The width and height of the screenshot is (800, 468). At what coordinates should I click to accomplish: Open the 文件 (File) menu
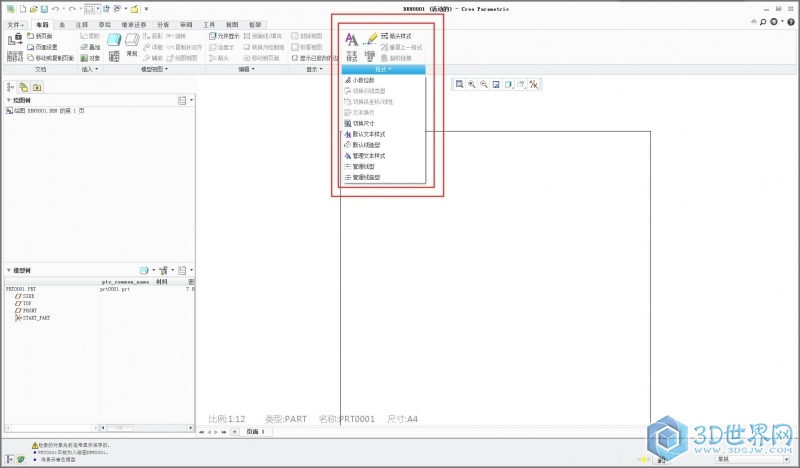tap(15, 24)
